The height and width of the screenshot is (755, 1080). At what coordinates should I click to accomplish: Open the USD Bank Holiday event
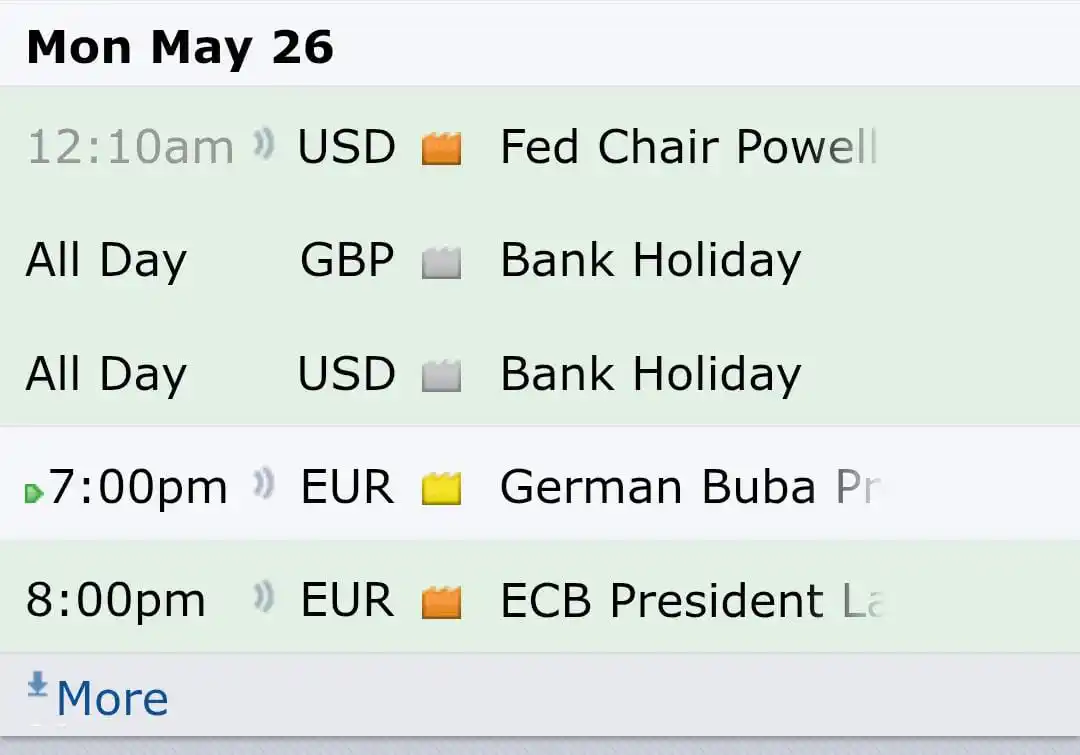tap(651, 374)
